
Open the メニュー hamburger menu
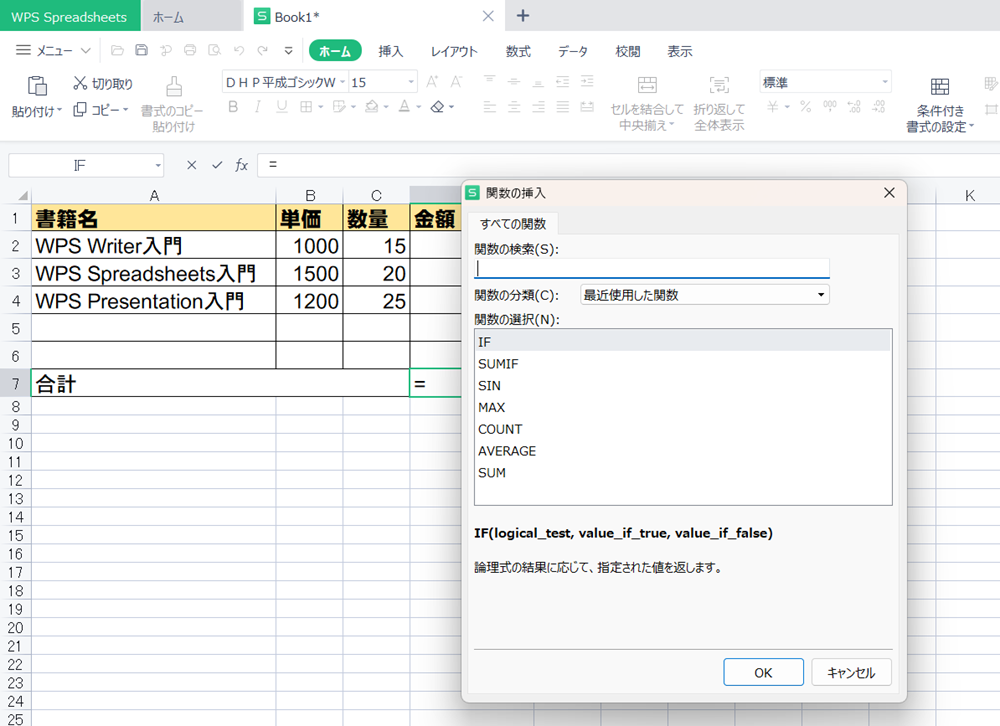click(x=53, y=50)
